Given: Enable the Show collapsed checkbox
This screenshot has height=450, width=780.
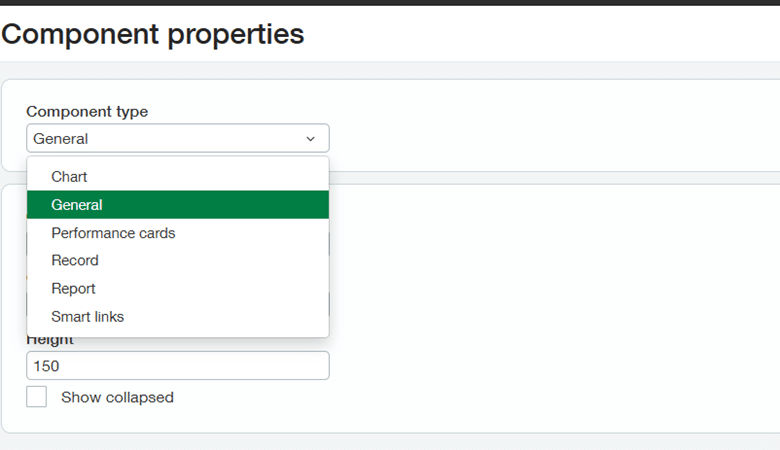Looking at the screenshot, I should coord(37,397).
